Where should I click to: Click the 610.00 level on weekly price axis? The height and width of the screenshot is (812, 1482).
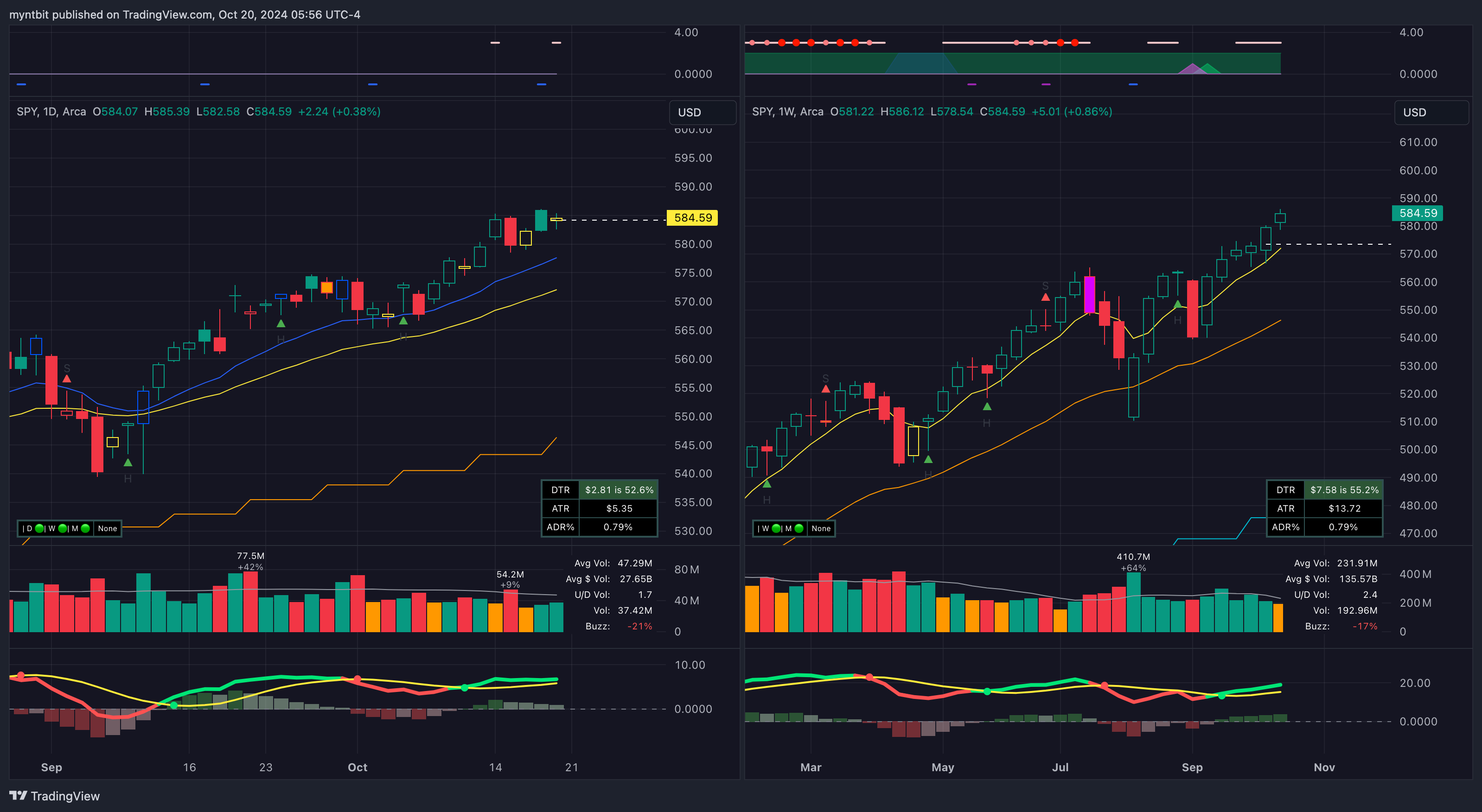click(1418, 142)
